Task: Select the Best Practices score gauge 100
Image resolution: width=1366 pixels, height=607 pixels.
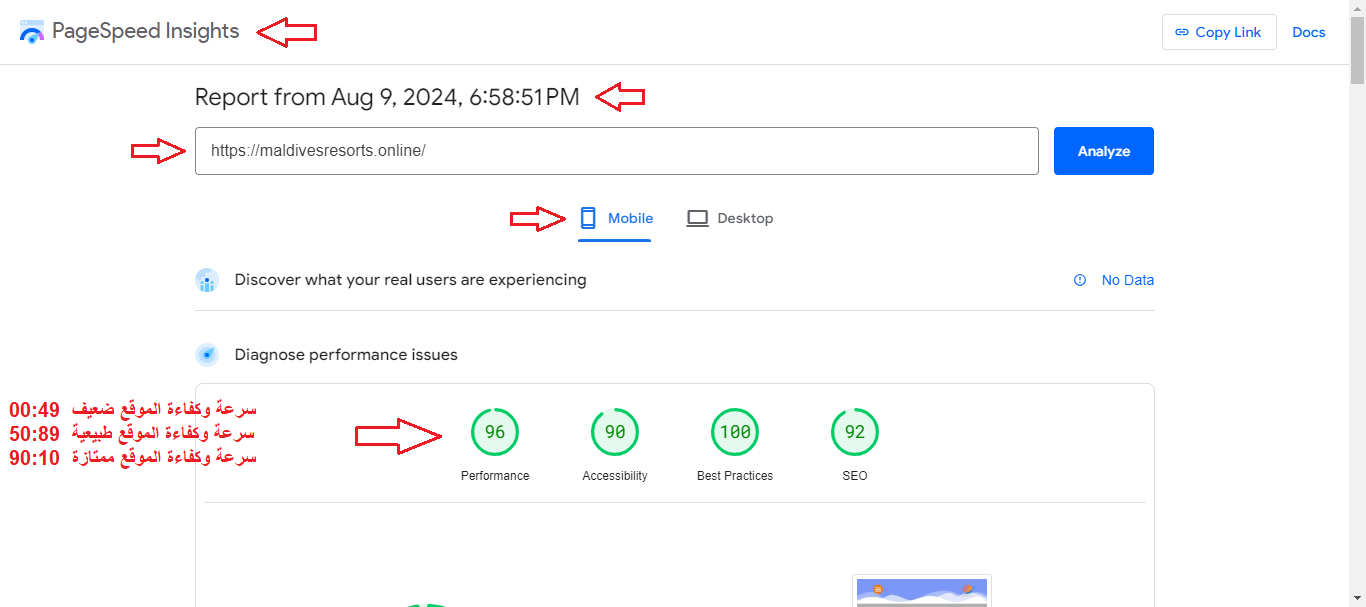Action: (735, 432)
